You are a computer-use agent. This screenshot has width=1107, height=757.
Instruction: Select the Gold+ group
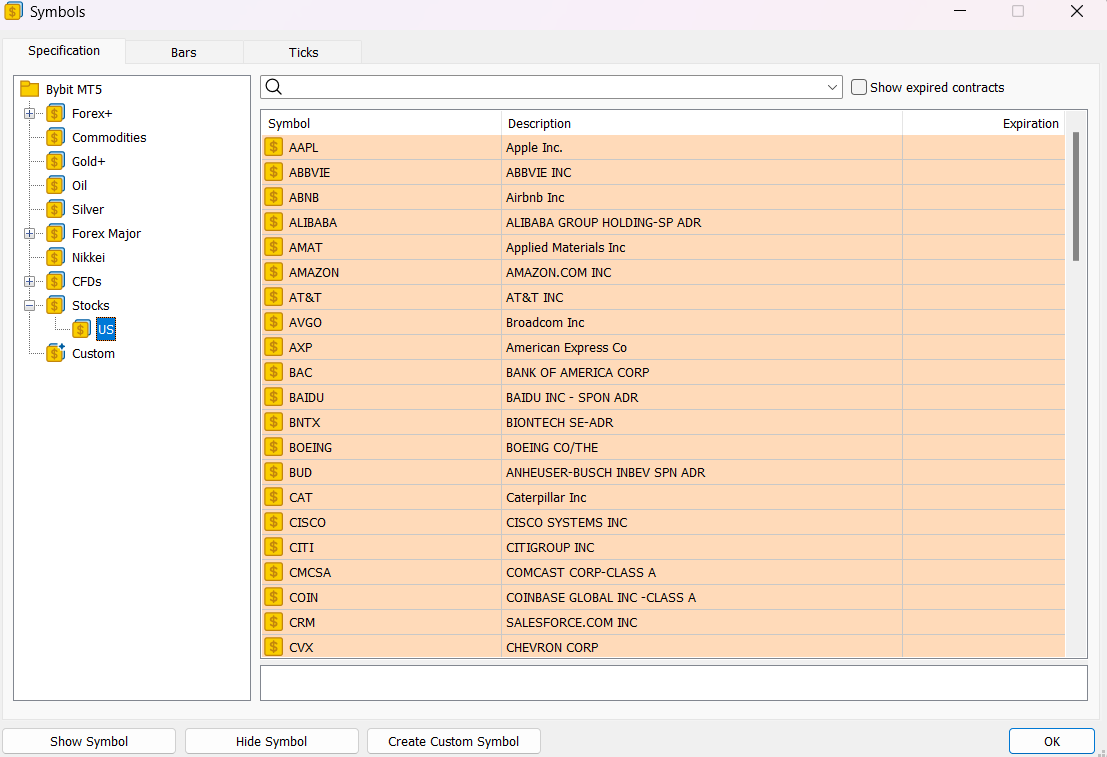point(88,161)
